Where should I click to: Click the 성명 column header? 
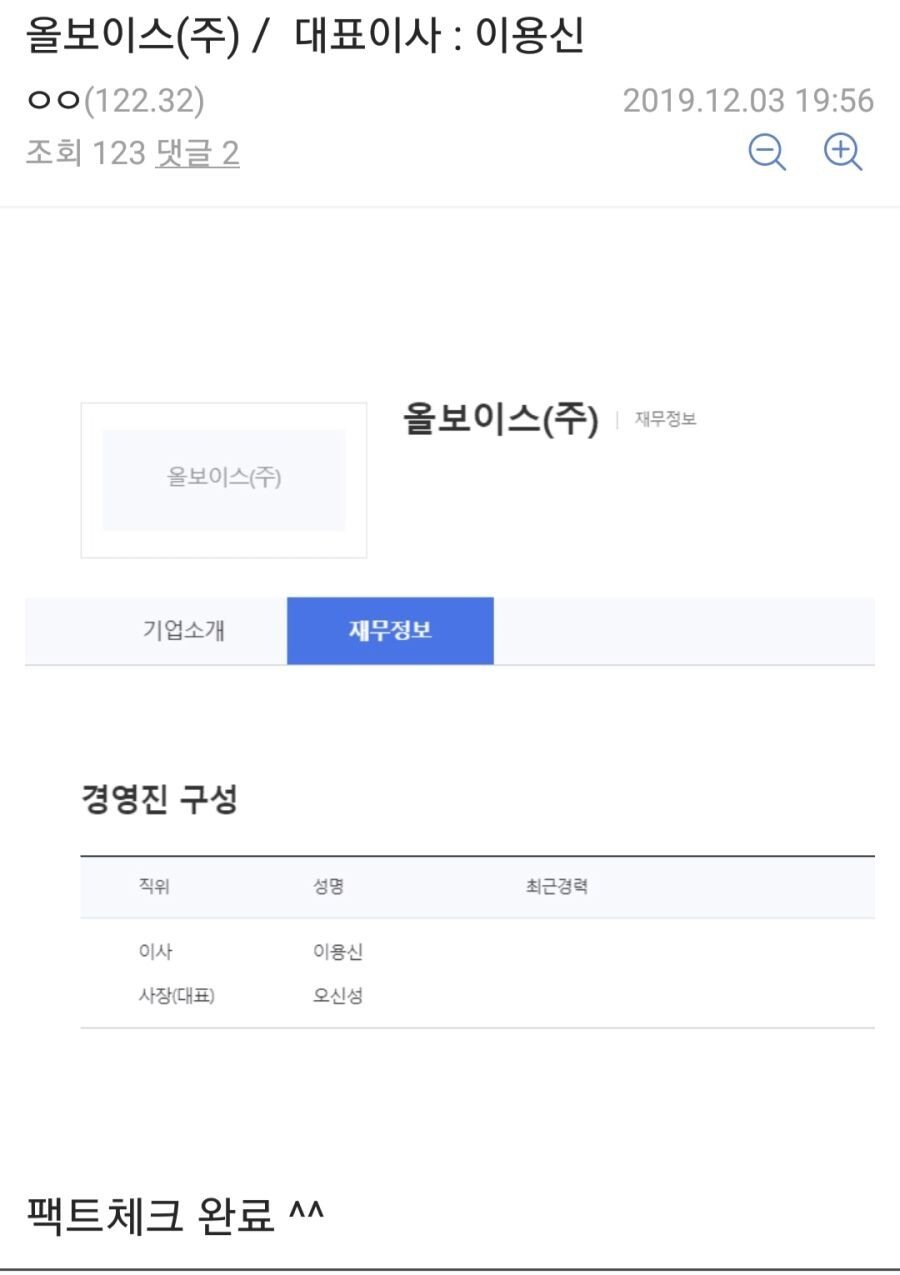328,887
